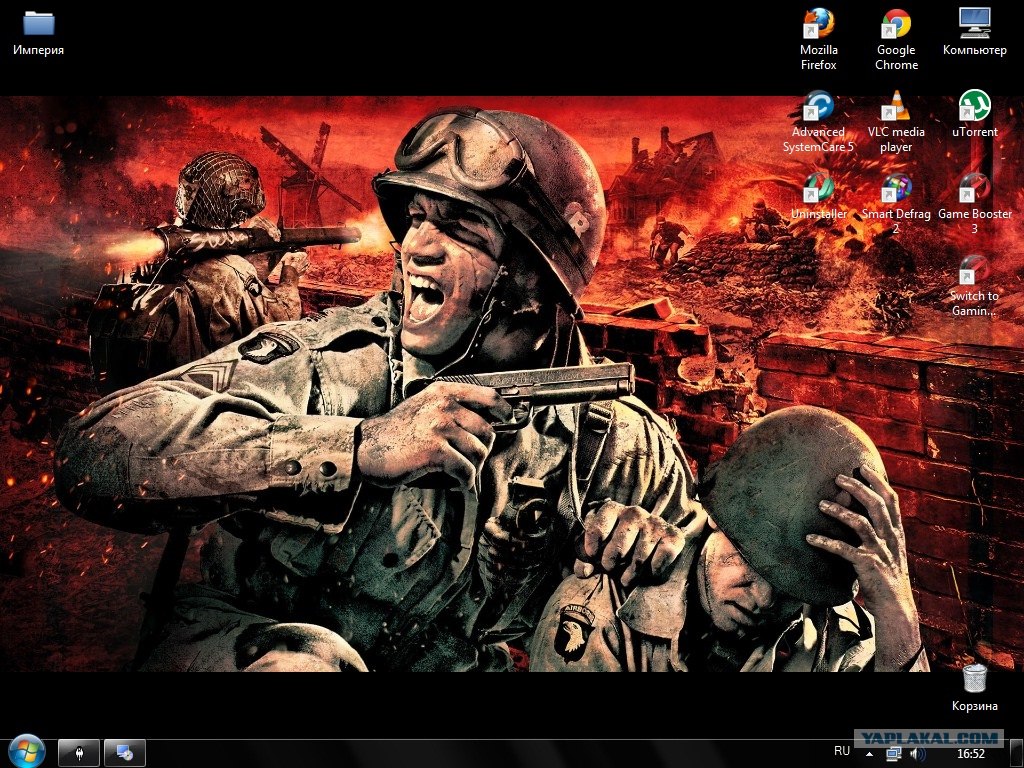The width and height of the screenshot is (1024, 768).
Task: Open the Империя folder icon
Action: [x=39, y=31]
